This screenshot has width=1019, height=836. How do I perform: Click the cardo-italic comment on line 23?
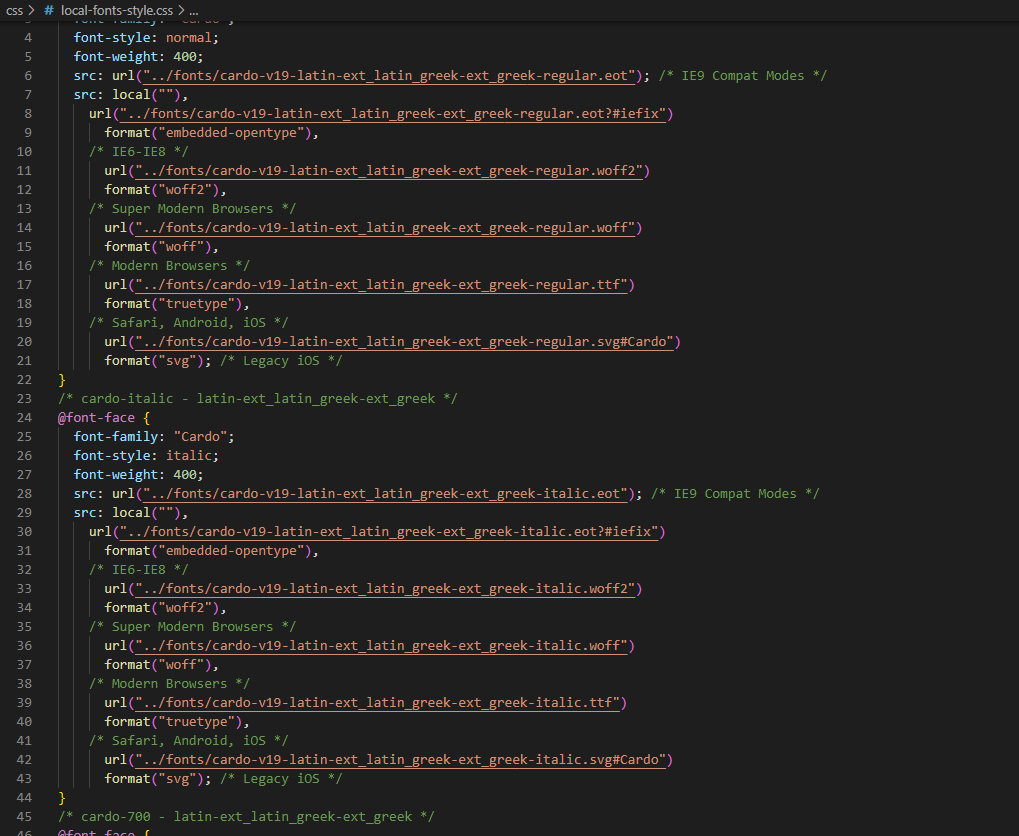(257, 399)
